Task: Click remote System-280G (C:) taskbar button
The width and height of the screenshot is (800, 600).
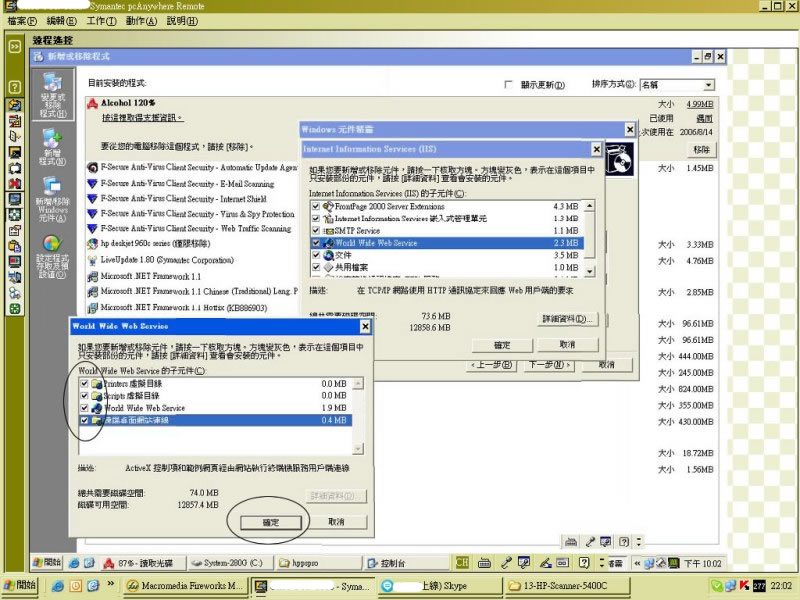Action: click(x=231, y=563)
